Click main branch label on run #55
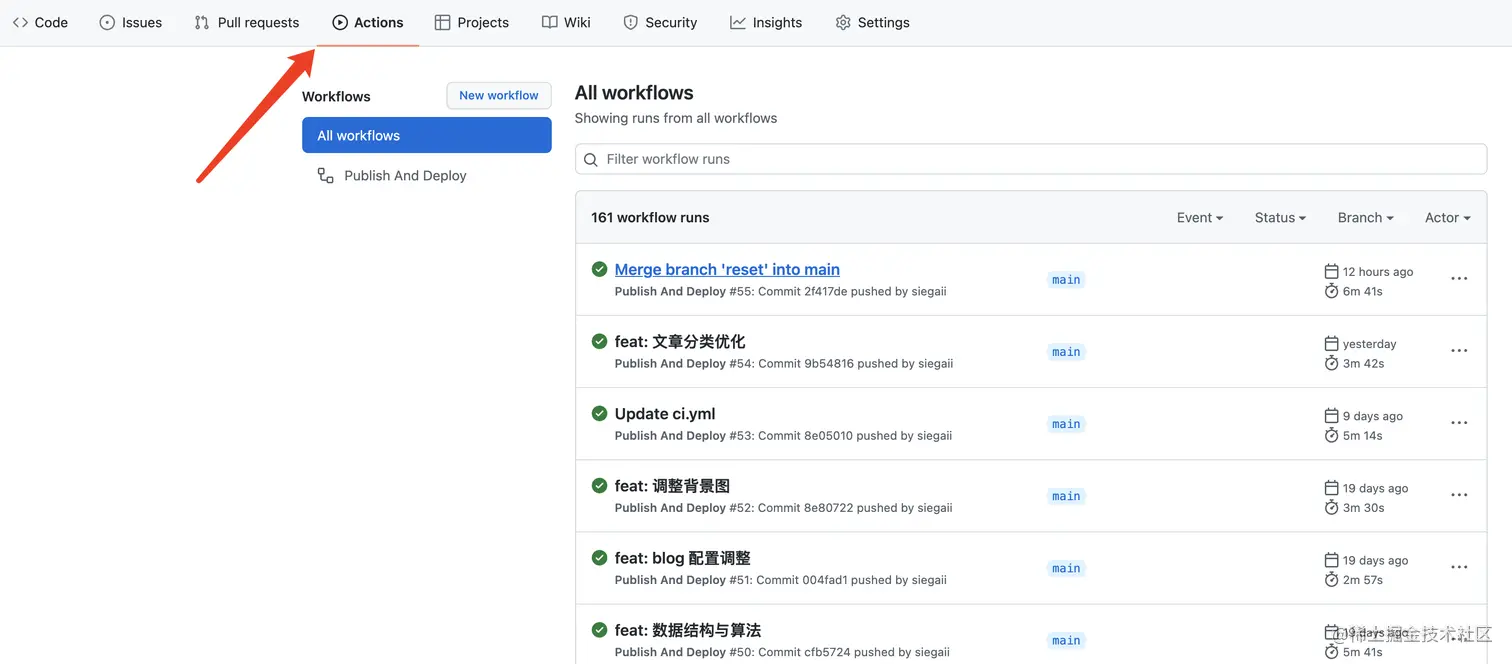Viewport: 1512px width, 664px height. coord(1066,279)
